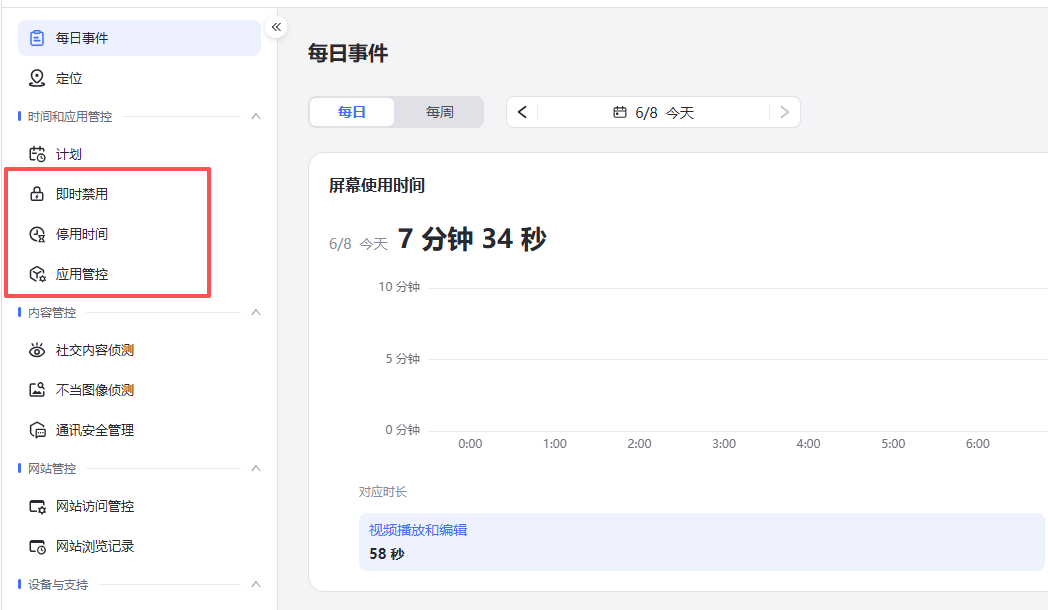Switch to the 每日 tab
The width and height of the screenshot is (1048, 610).
pyautogui.click(x=352, y=112)
